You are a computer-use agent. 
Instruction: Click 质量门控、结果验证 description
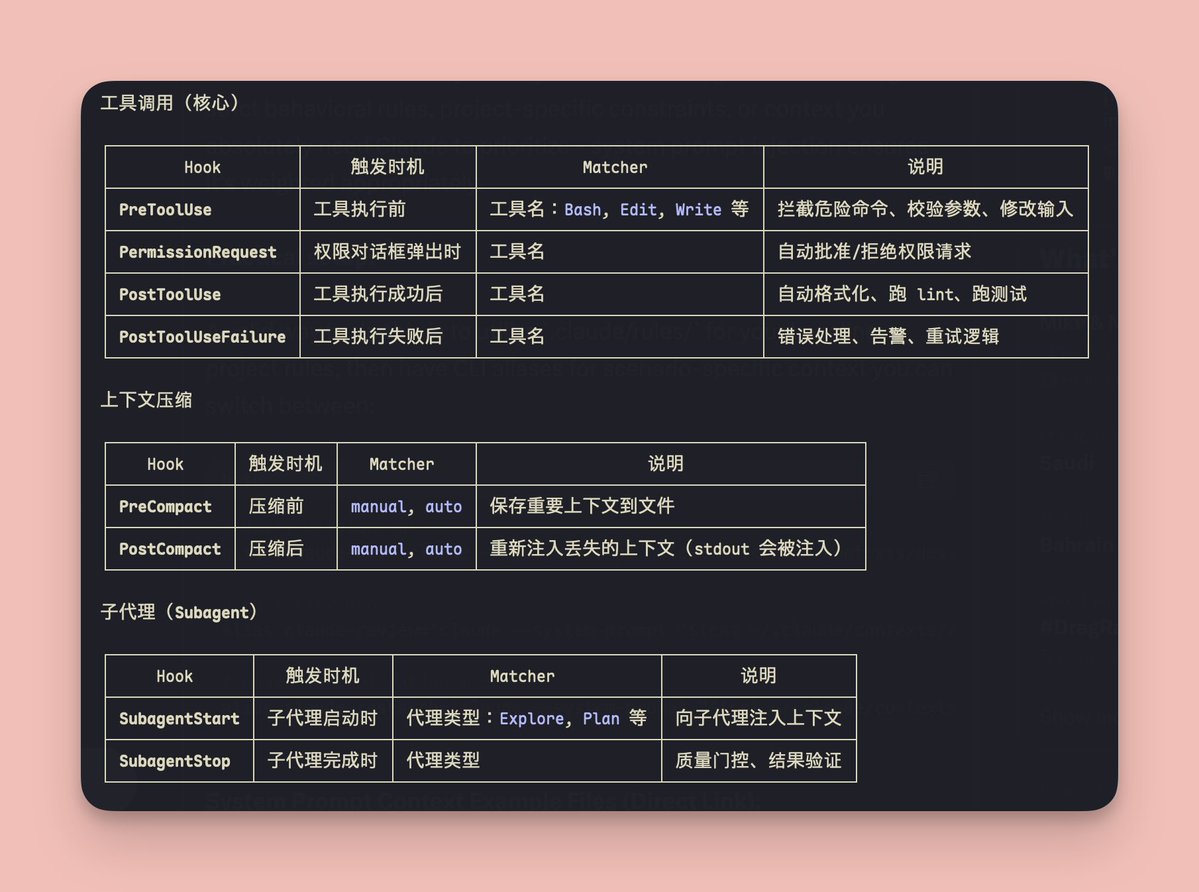759,761
